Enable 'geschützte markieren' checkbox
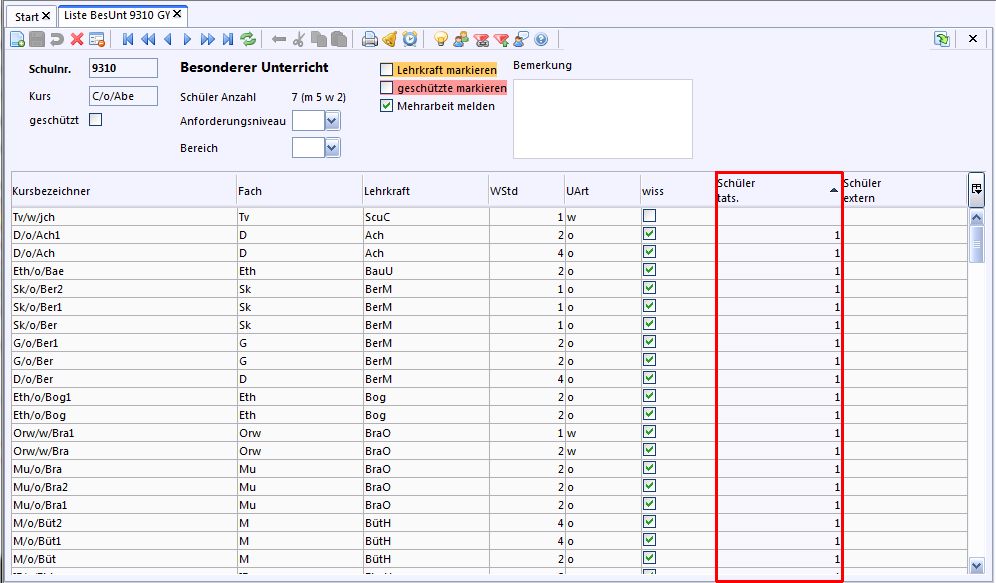The width and height of the screenshot is (996, 583). click(386, 87)
